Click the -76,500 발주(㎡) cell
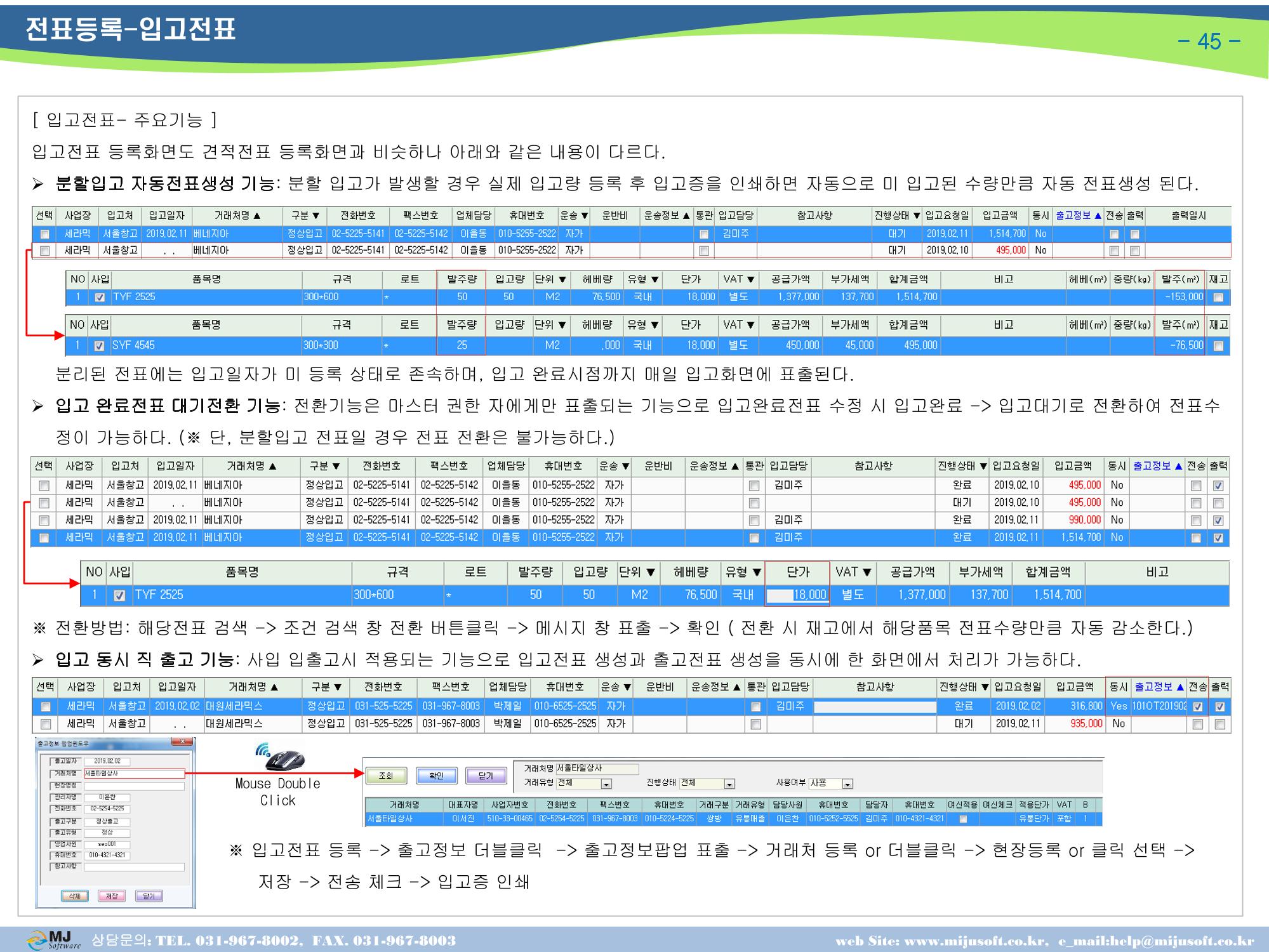Screen dimensions: 1269x952 pos(1180,345)
